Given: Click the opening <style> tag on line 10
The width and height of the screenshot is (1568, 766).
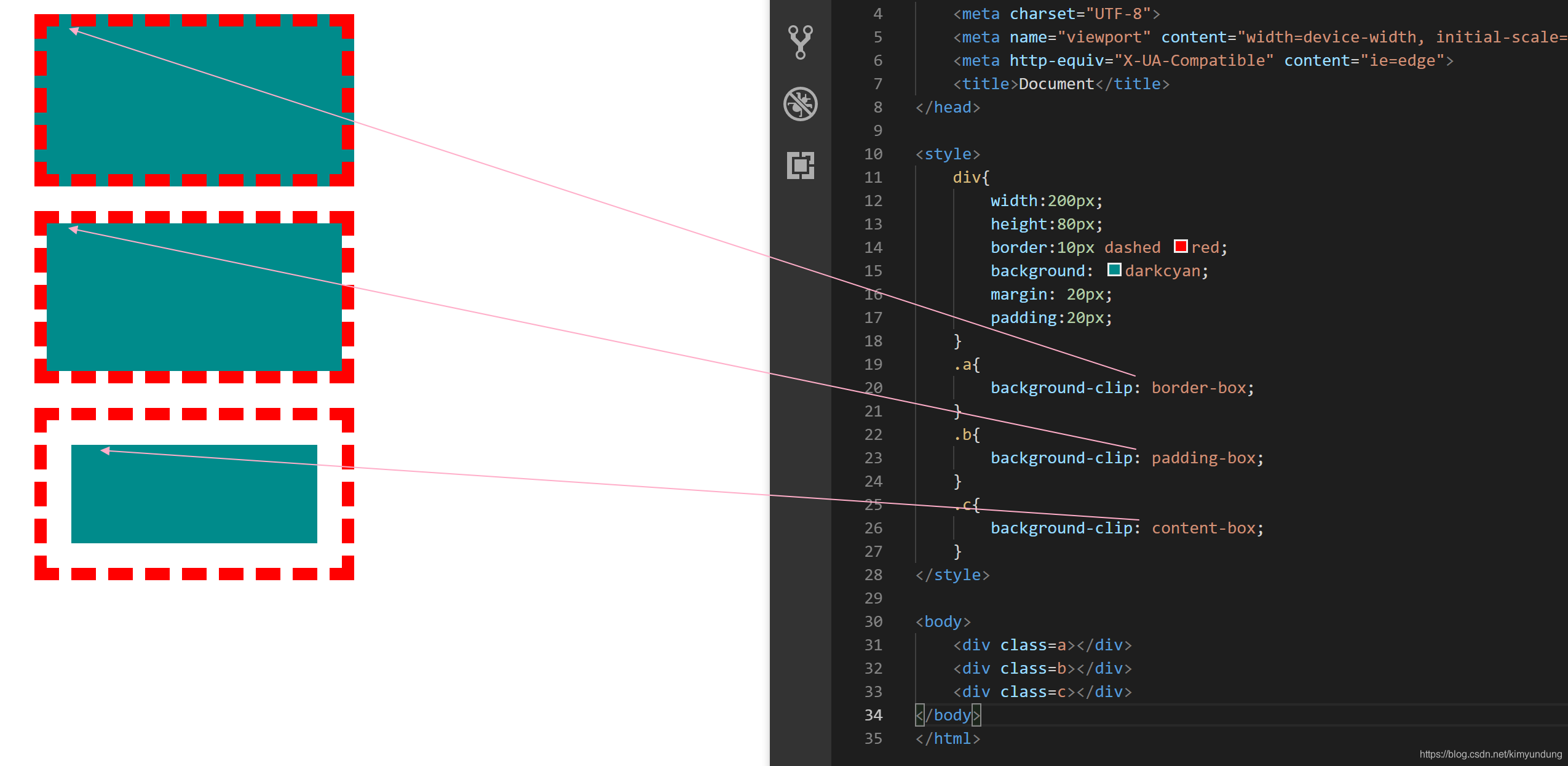Looking at the screenshot, I should click(948, 154).
